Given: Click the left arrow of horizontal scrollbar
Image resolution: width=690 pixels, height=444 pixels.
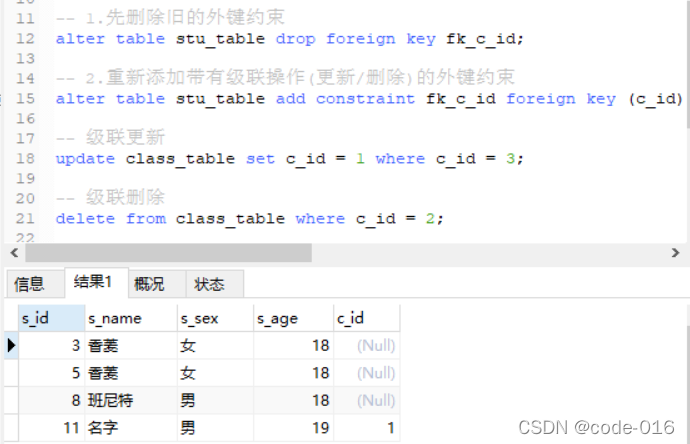Looking at the screenshot, I should tap(14, 253).
